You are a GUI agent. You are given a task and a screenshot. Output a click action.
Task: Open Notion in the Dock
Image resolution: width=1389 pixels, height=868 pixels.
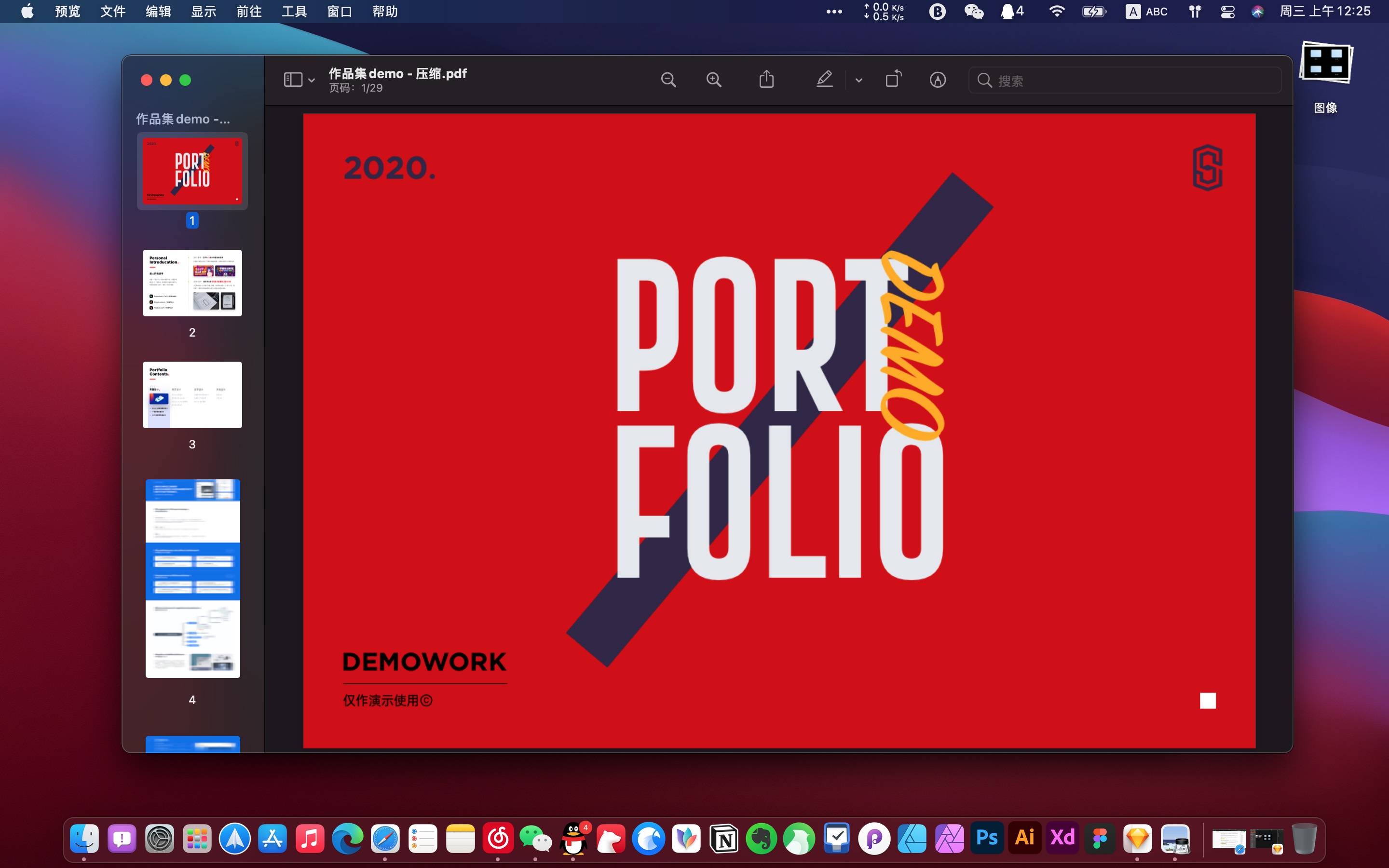pyautogui.click(x=724, y=839)
